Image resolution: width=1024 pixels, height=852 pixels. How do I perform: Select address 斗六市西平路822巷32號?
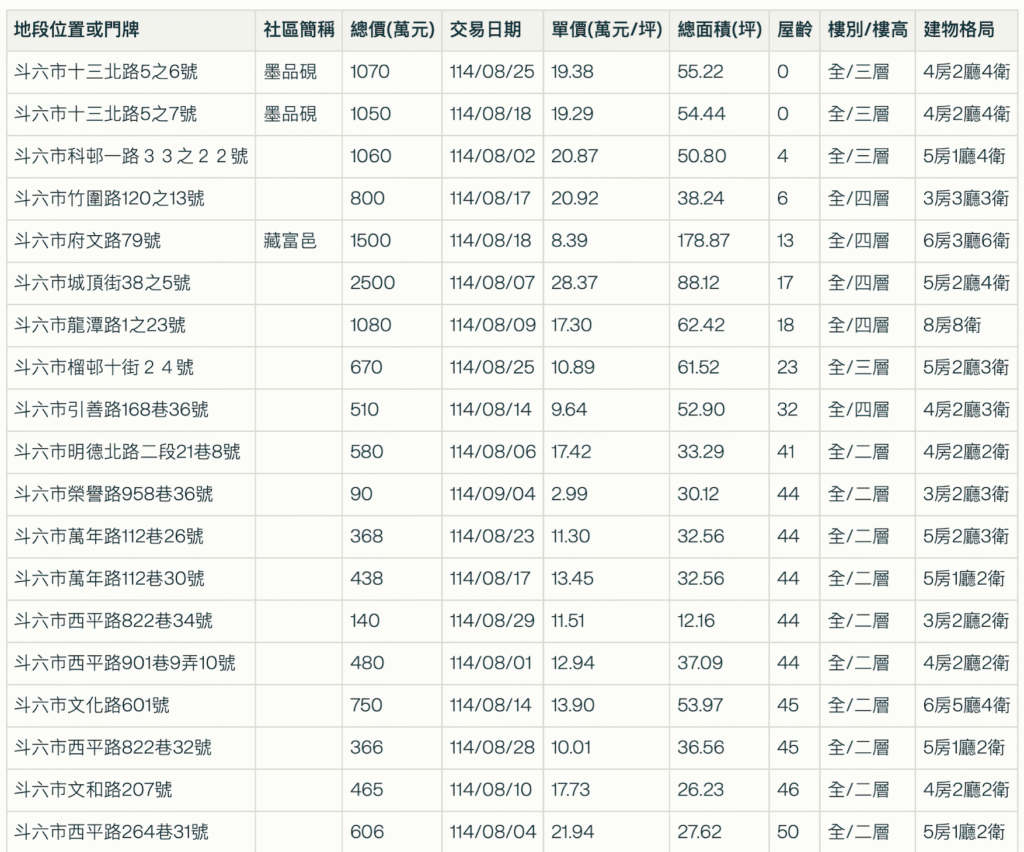pyautogui.click(x=113, y=748)
